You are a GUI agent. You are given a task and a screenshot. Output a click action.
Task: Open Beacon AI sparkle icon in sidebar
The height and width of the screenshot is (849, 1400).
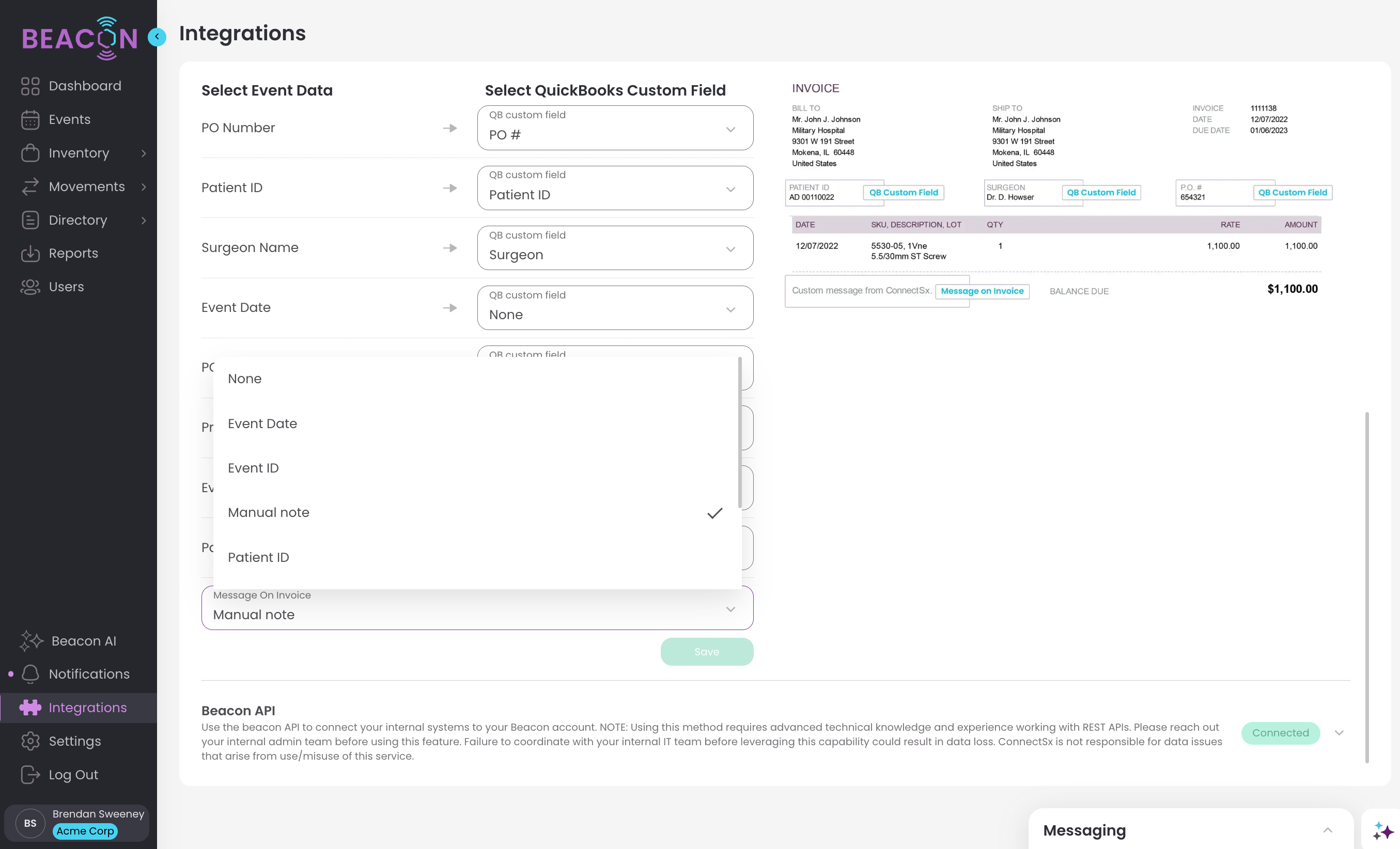[31, 640]
